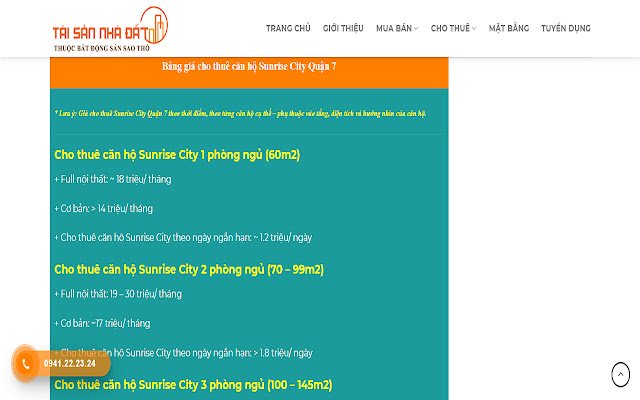The width and height of the screenshot is (640, 400).
Task: Click the back-to-top arrow button
Action: 620,374
